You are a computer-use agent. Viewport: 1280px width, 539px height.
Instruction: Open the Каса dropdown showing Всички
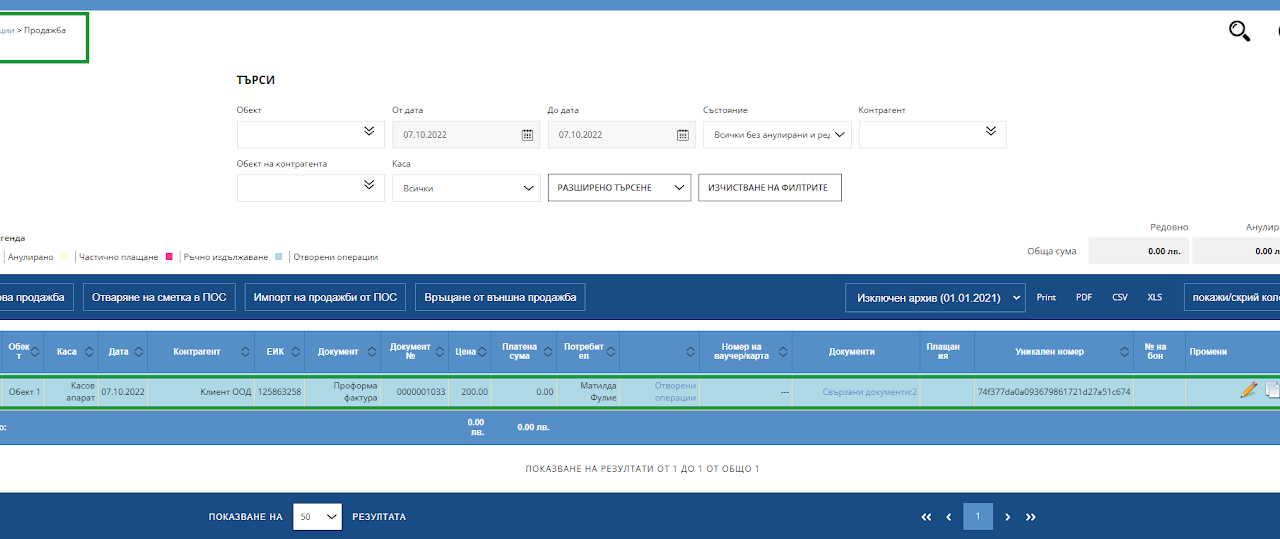coord(466,188)
